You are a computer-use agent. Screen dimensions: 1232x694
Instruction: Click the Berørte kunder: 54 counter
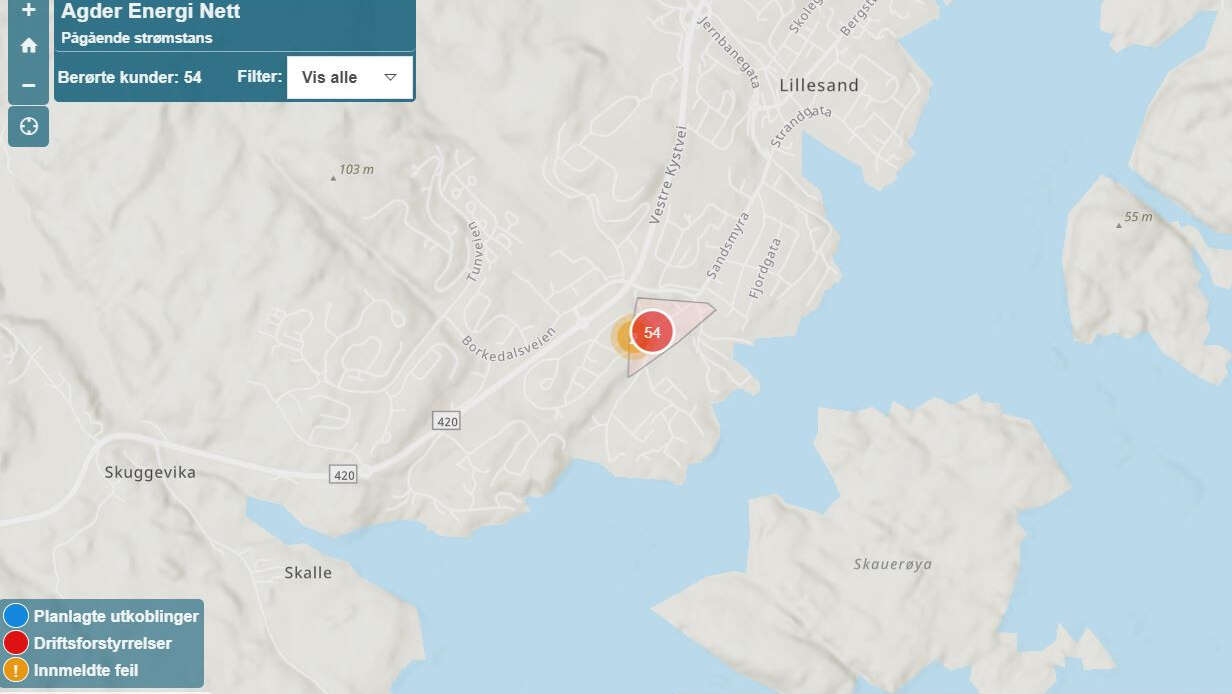point(130,77)
